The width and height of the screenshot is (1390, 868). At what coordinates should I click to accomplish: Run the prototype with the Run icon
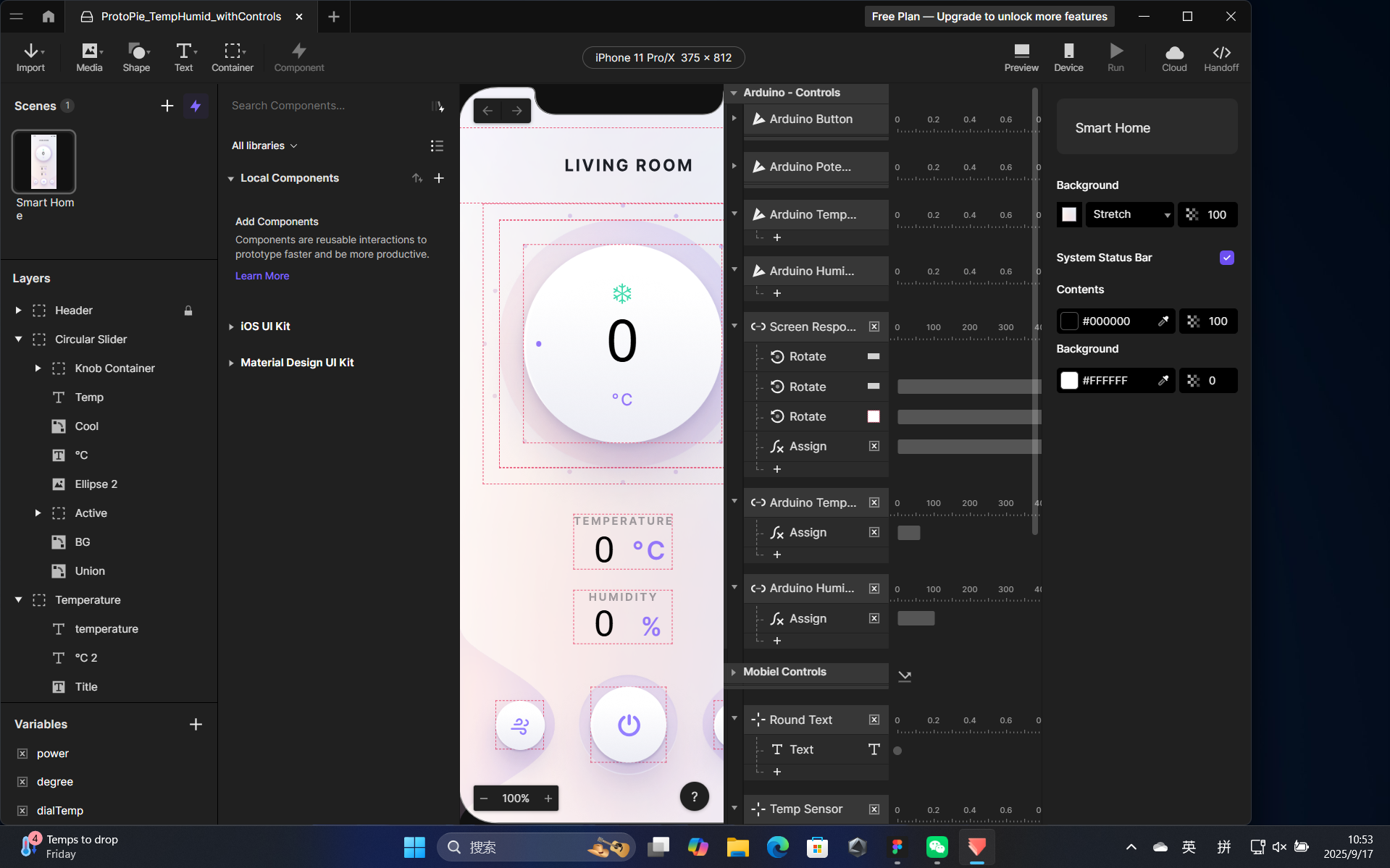[x=1115, y=57]
